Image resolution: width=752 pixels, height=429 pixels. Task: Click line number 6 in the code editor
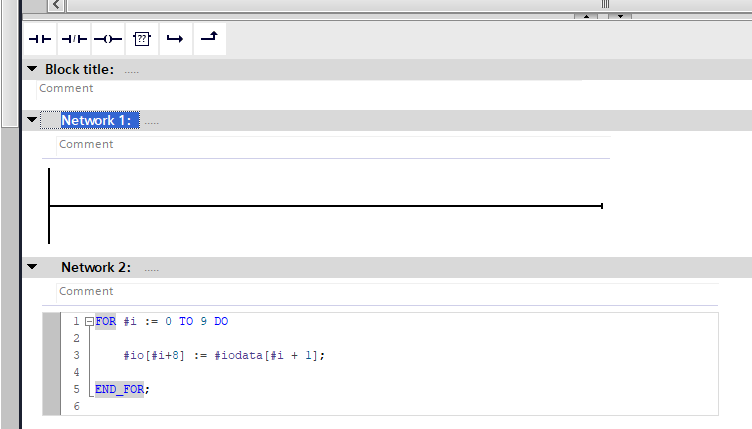pos(76,406)
